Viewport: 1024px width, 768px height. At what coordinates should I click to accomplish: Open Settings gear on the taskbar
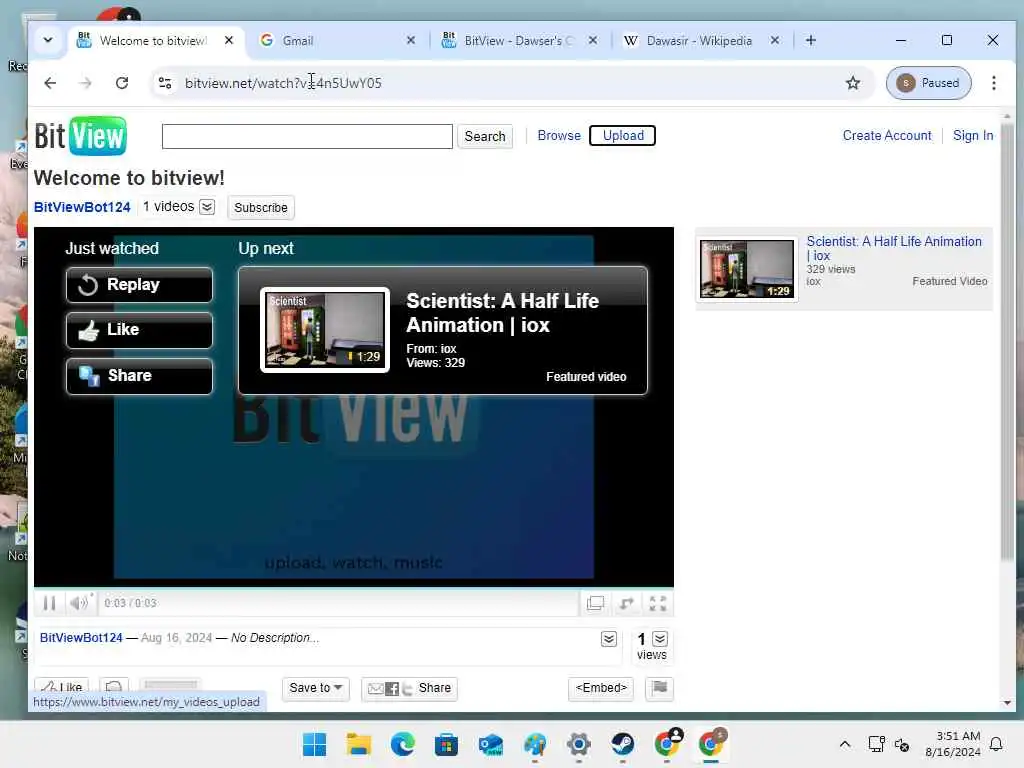point(579,744)
